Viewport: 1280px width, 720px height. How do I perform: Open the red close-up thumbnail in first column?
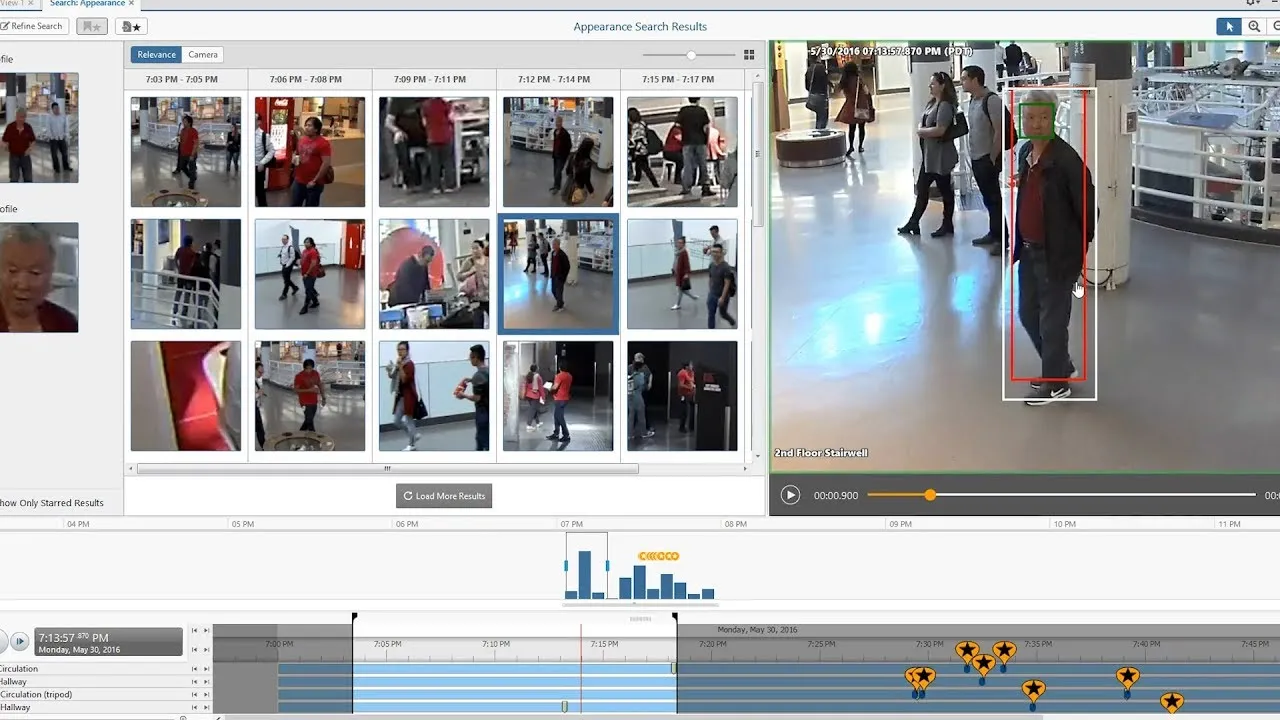[186, 396]
